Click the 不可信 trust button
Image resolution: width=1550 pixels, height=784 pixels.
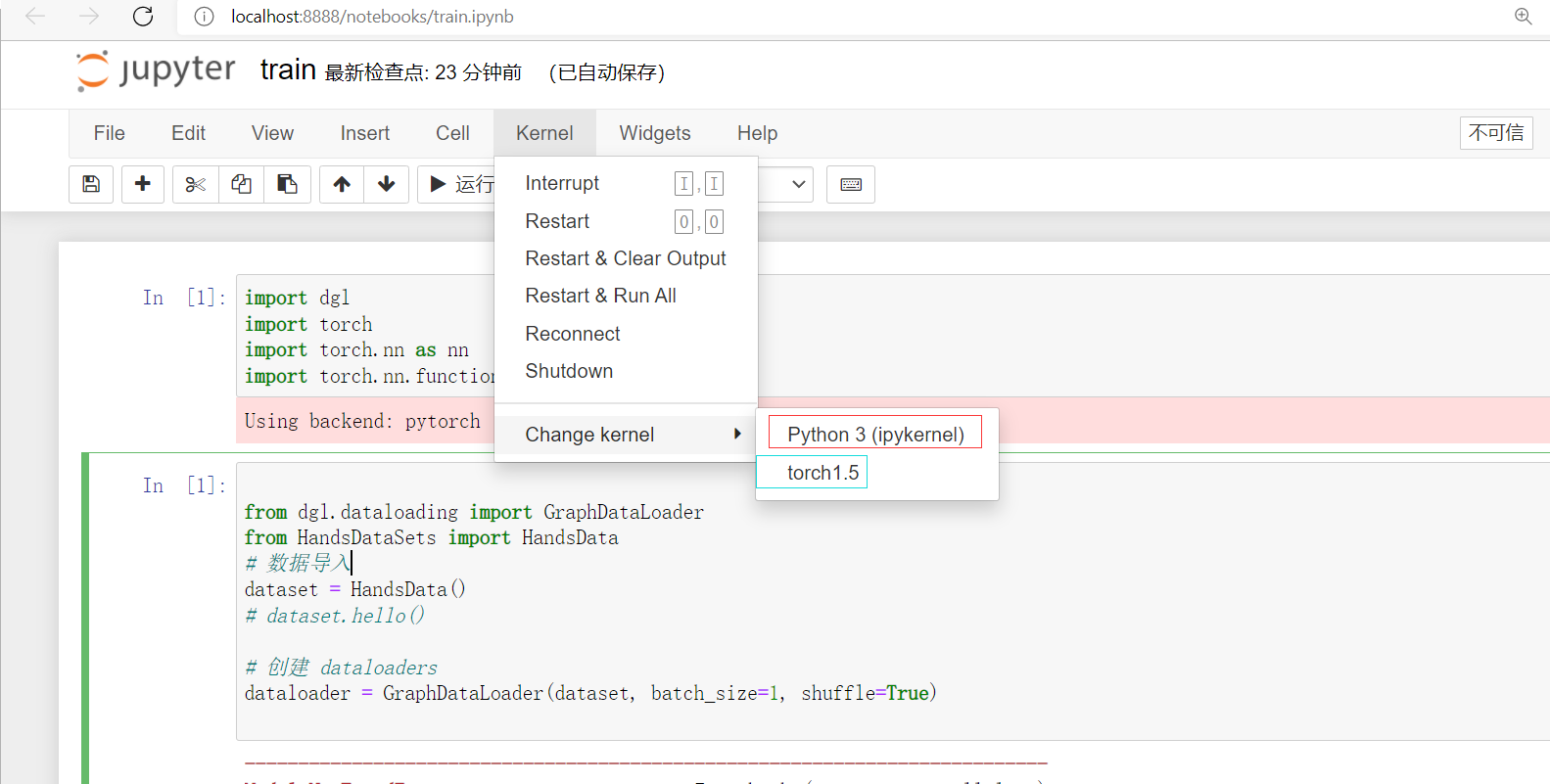click(1496, 132)
